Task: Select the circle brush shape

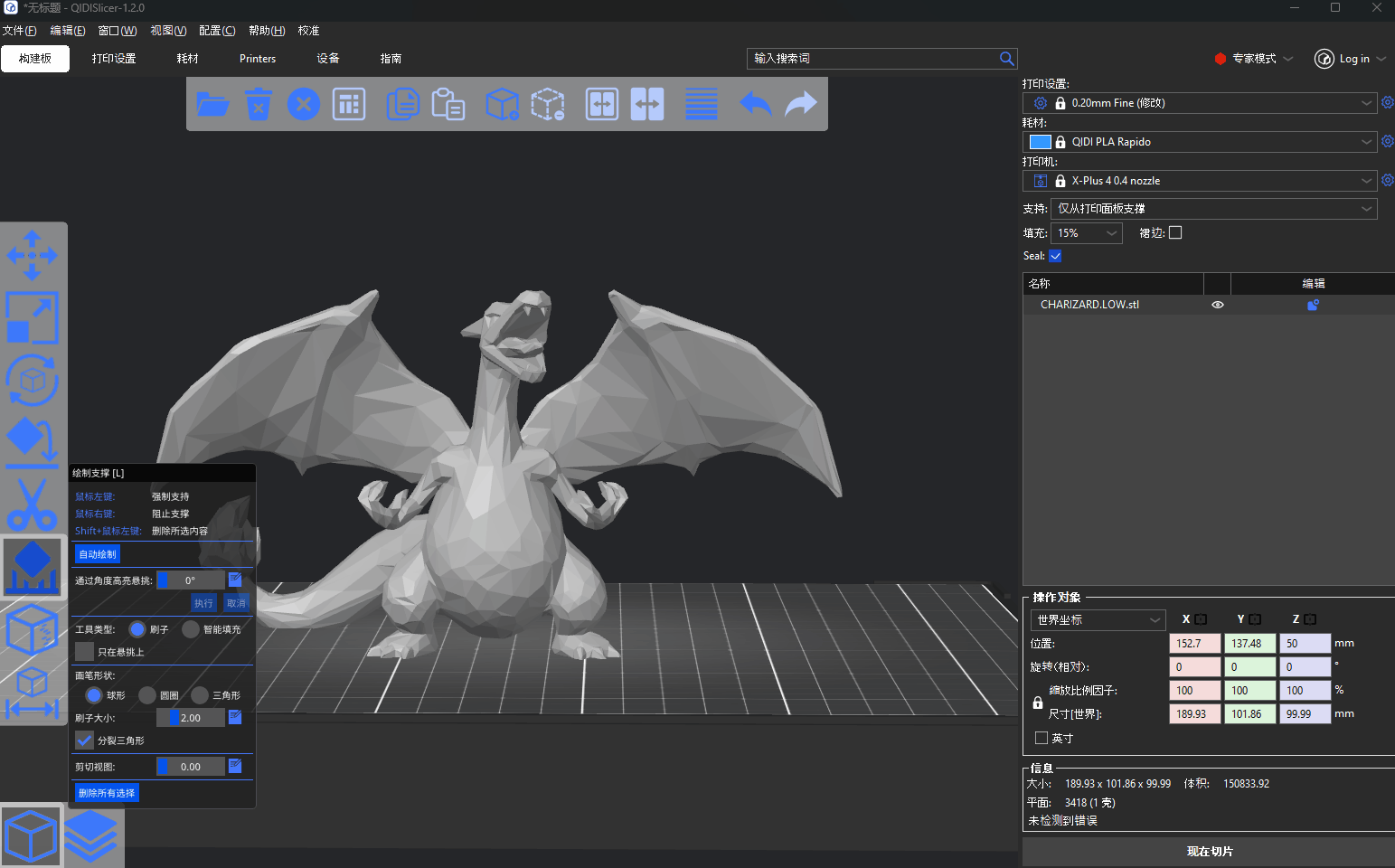Action: pos(147,695)
